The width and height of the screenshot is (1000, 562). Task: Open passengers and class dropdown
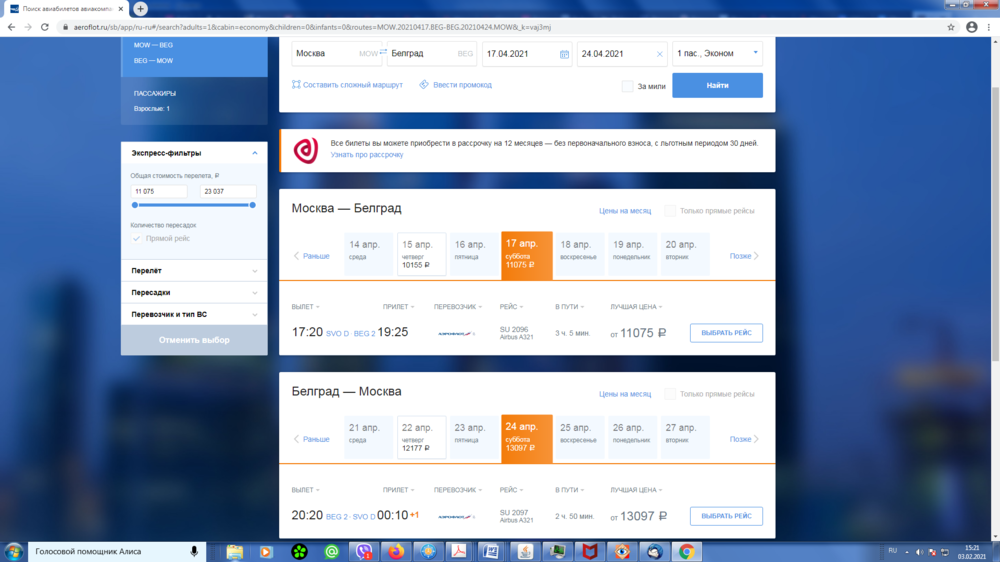point(717,52)
